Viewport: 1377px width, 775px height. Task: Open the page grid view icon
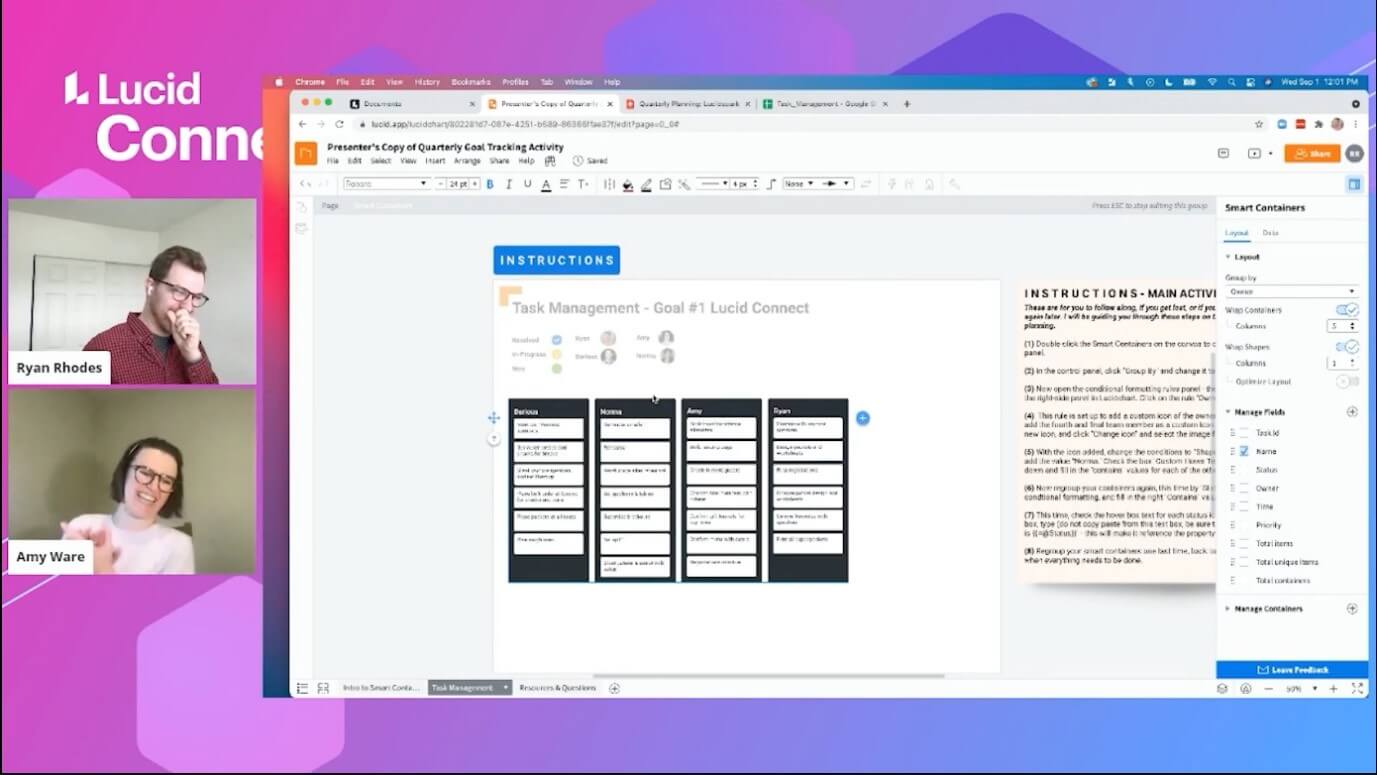[x=323, y=688]
